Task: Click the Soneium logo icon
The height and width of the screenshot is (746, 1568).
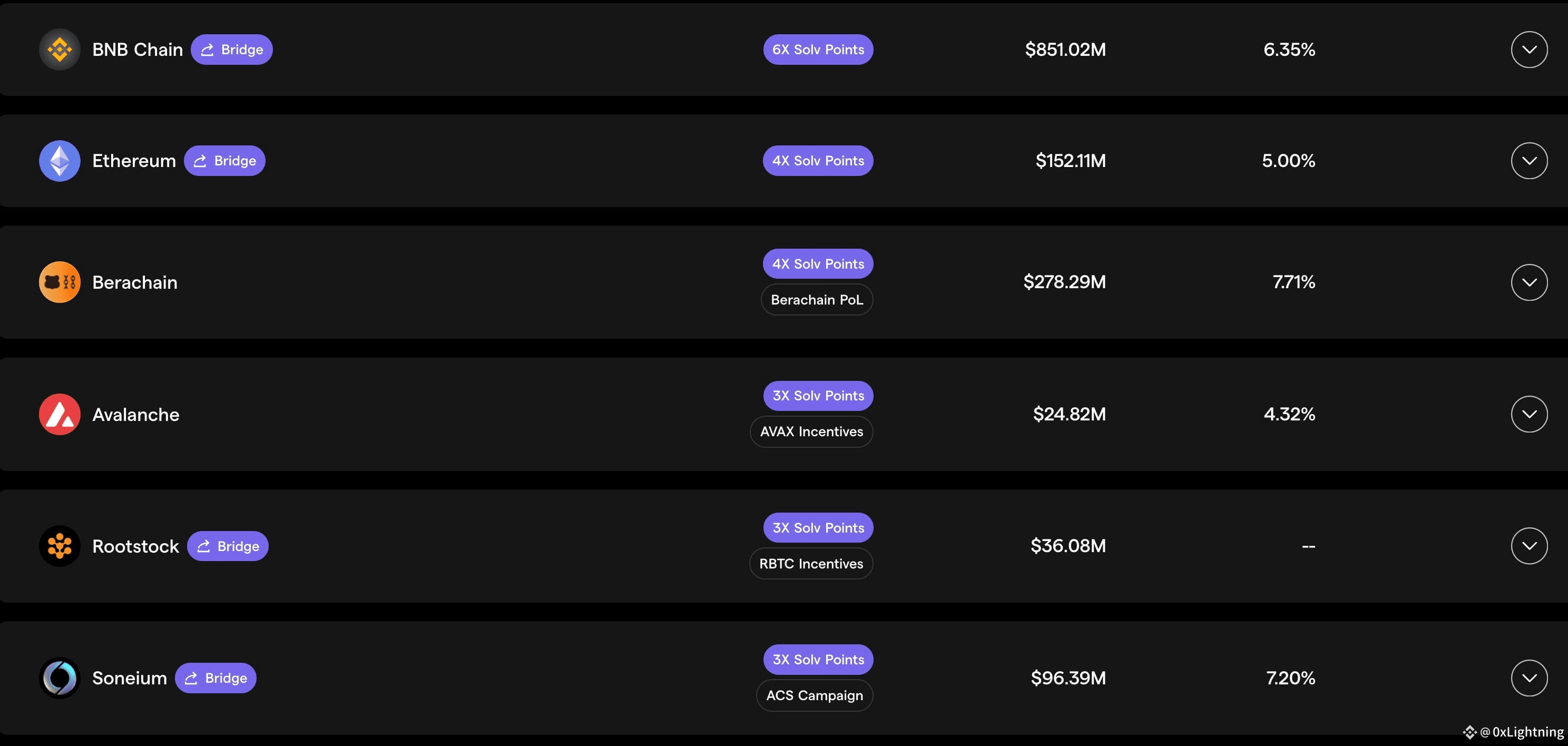Action: pyautogui.click(x=60, y=678)
